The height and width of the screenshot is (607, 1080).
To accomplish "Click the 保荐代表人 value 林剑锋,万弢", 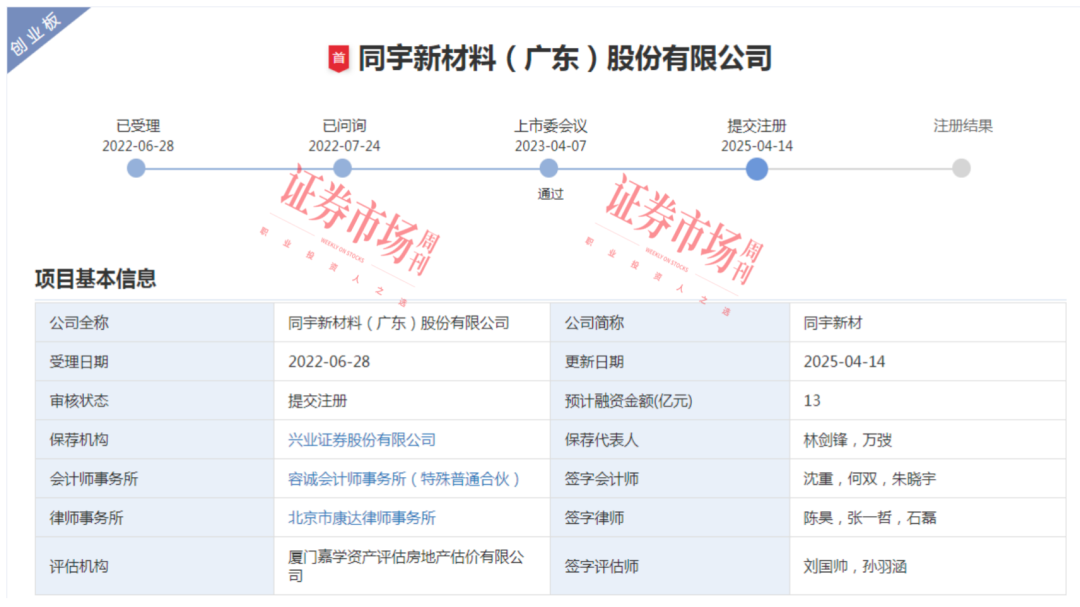I will (847, 440).
